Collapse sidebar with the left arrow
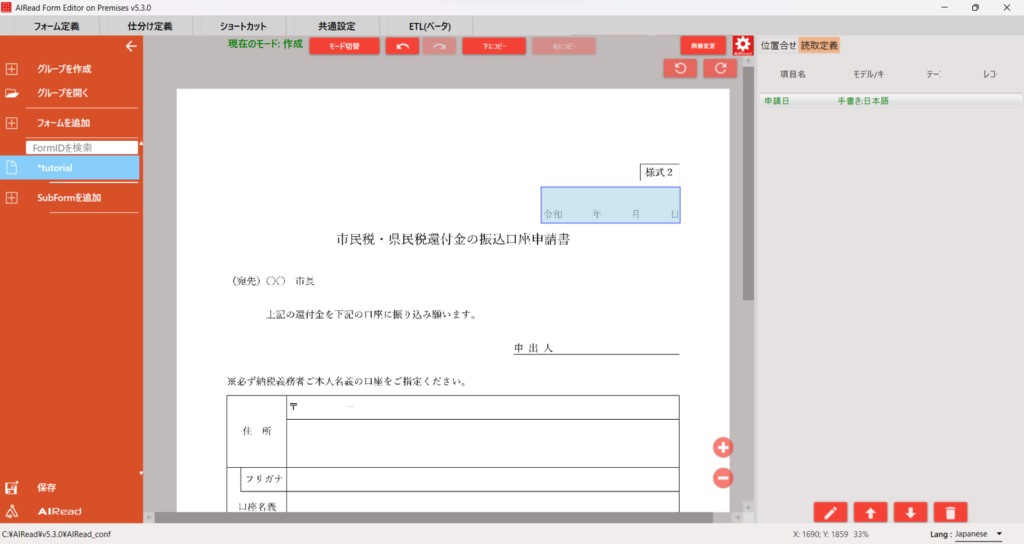Image resolution: width=1024 pixels, height=544 pixels. (x=130, y=46)
